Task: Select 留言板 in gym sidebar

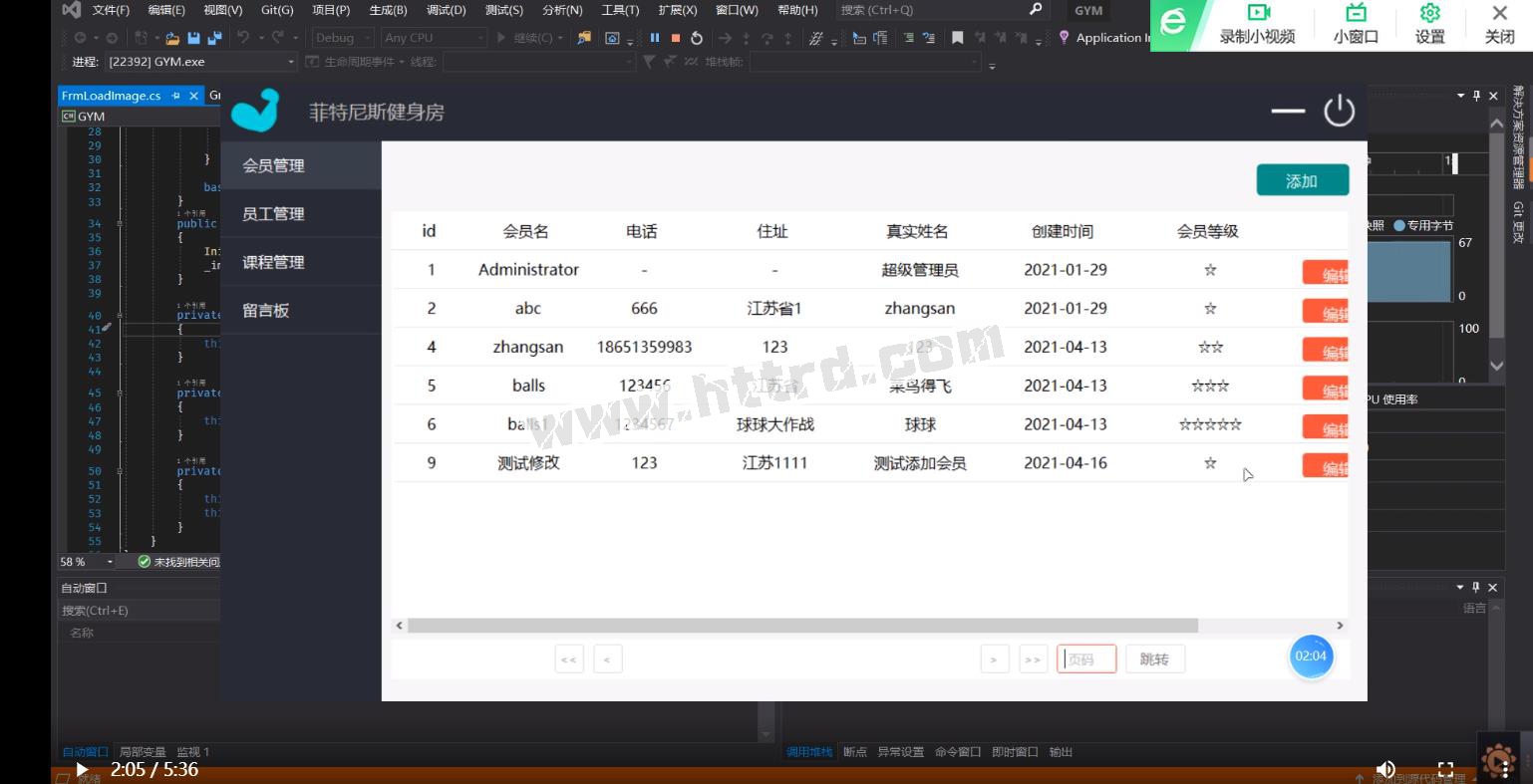Action: click(301, 311)
